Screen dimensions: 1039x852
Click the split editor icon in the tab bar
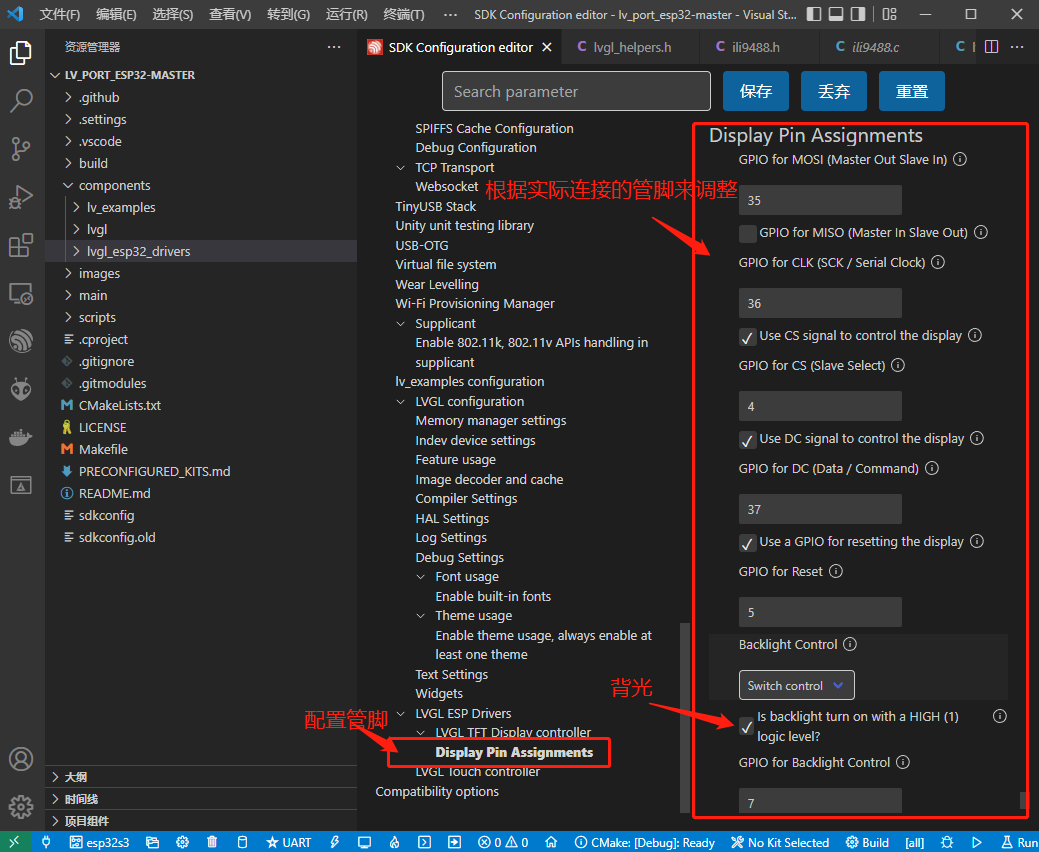click(x=991, y=47)
